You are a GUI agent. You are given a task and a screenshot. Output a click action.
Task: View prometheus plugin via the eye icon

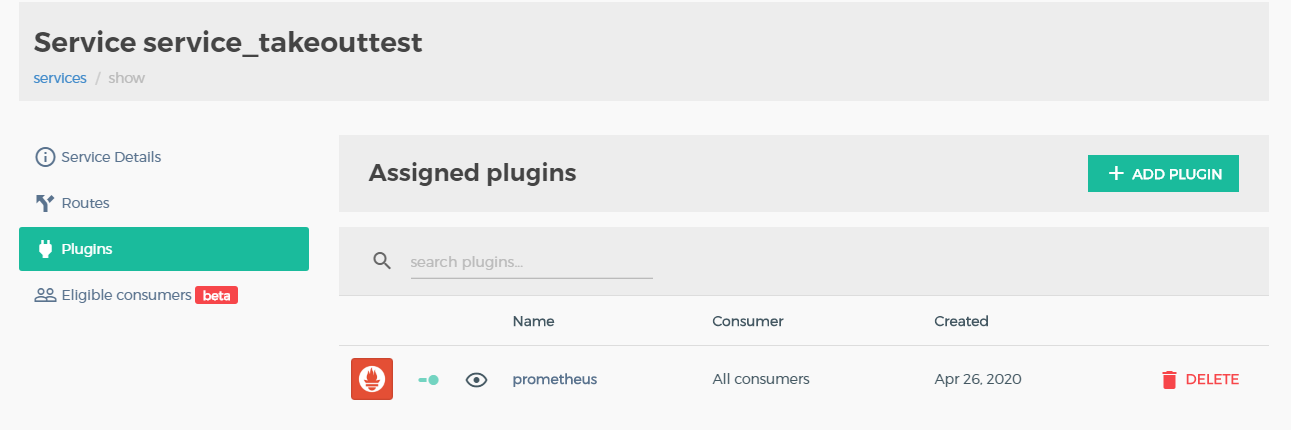[x=477, y=380]
